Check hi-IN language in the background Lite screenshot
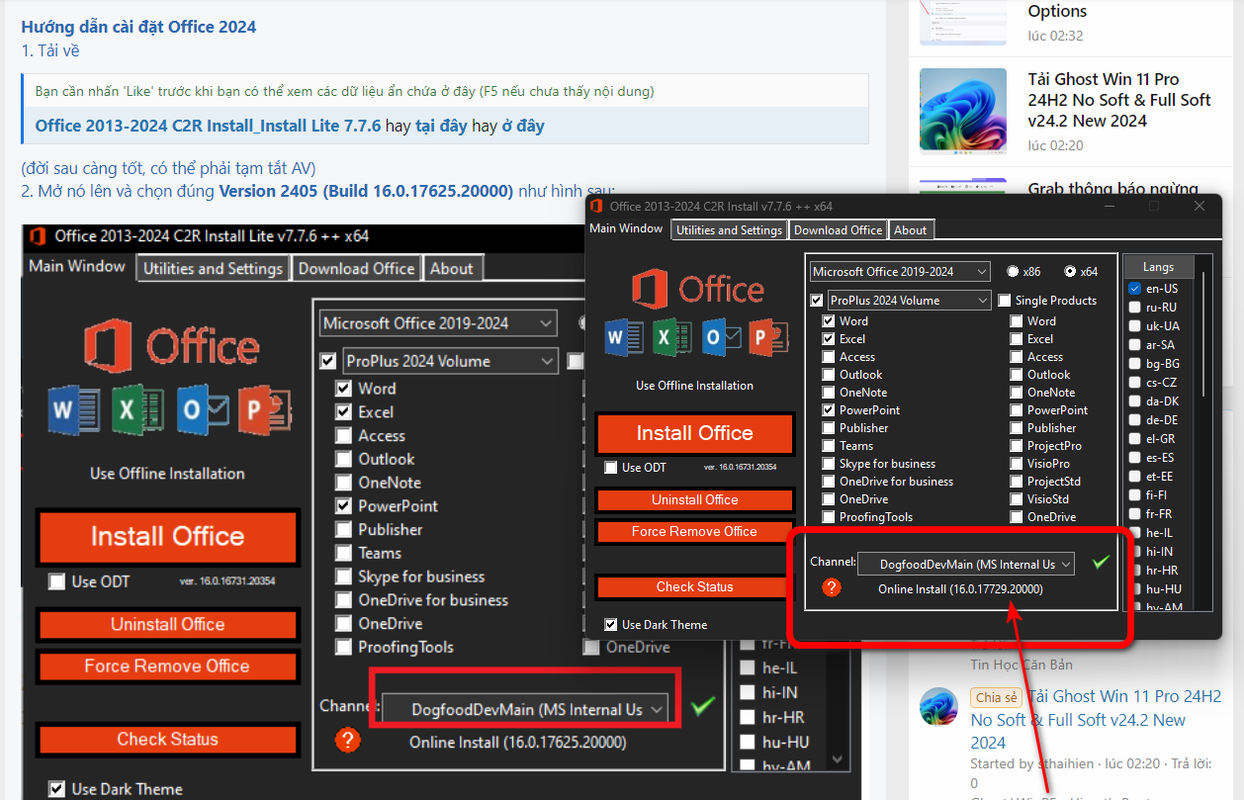 point(746,692)
